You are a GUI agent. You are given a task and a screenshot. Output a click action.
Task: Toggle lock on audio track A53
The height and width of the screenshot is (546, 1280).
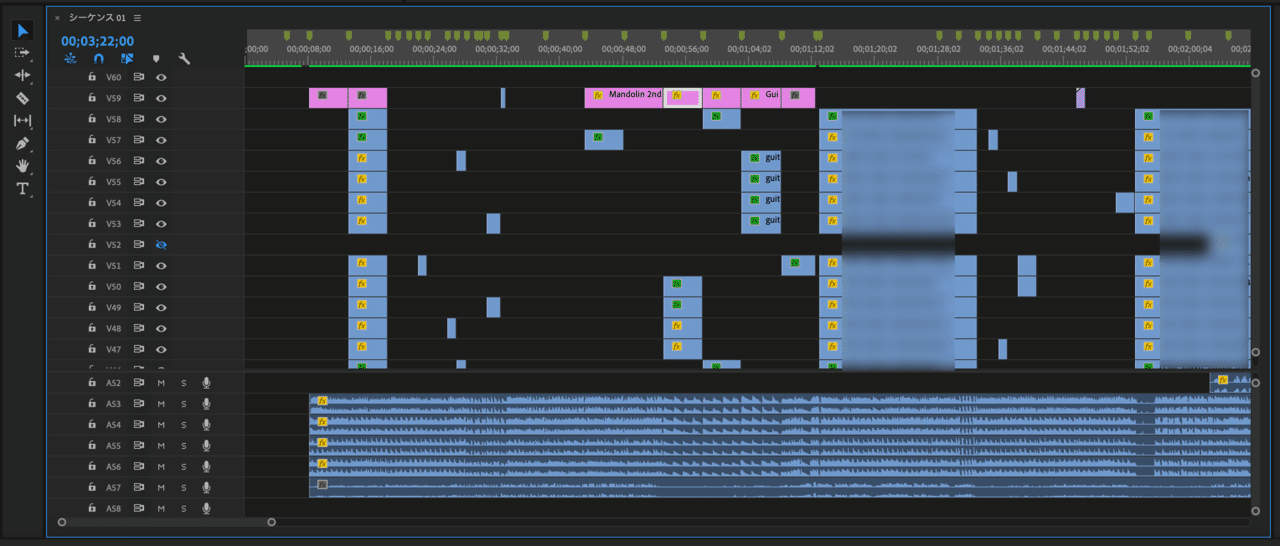(91, 404)
